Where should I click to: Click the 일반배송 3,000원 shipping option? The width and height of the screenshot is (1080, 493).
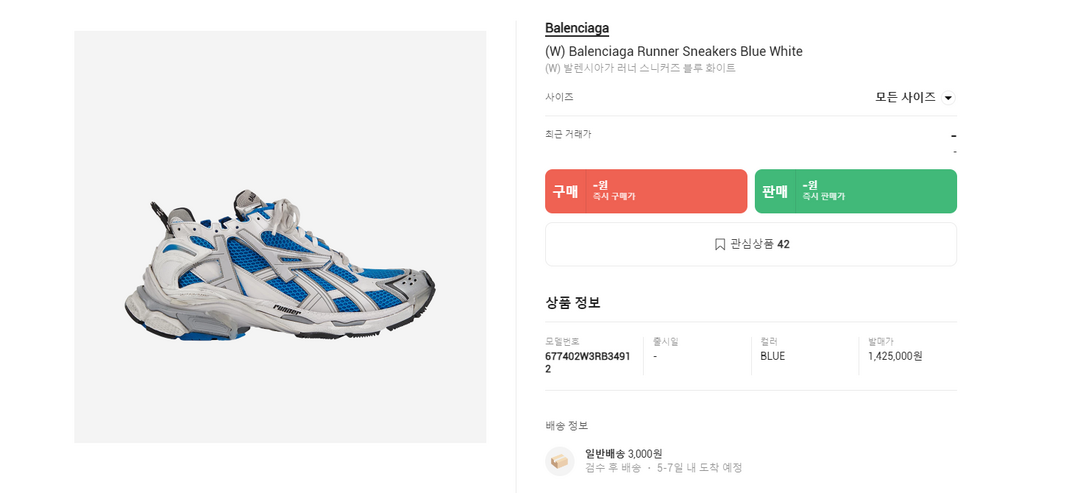coord(623,453)
